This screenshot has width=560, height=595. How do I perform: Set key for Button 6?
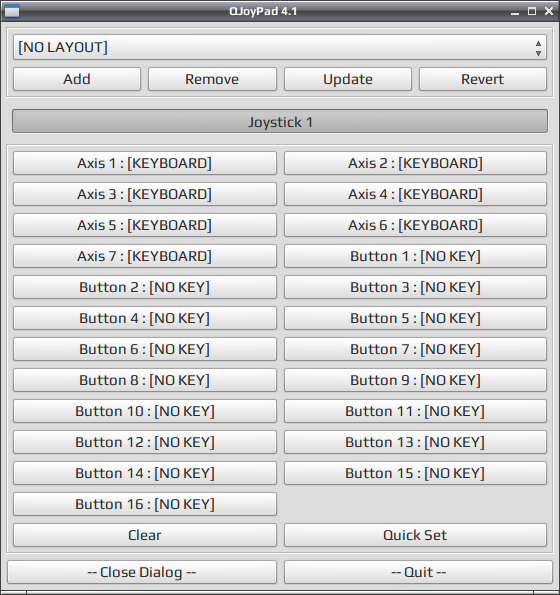point(145,349)
